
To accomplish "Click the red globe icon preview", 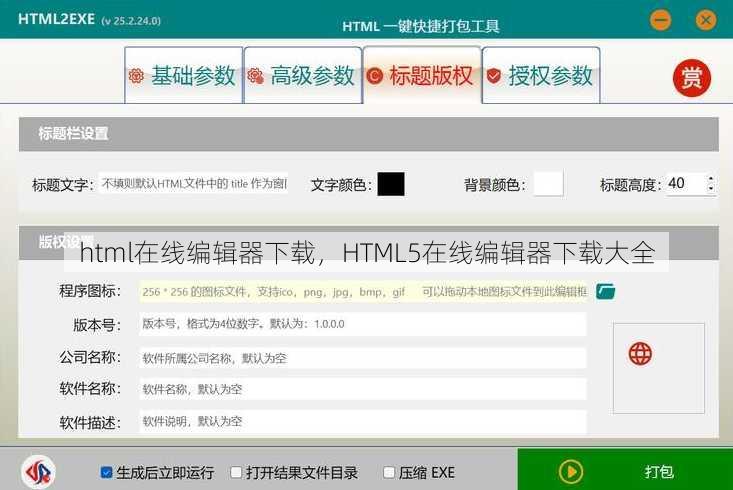I will tap(640, 353).
